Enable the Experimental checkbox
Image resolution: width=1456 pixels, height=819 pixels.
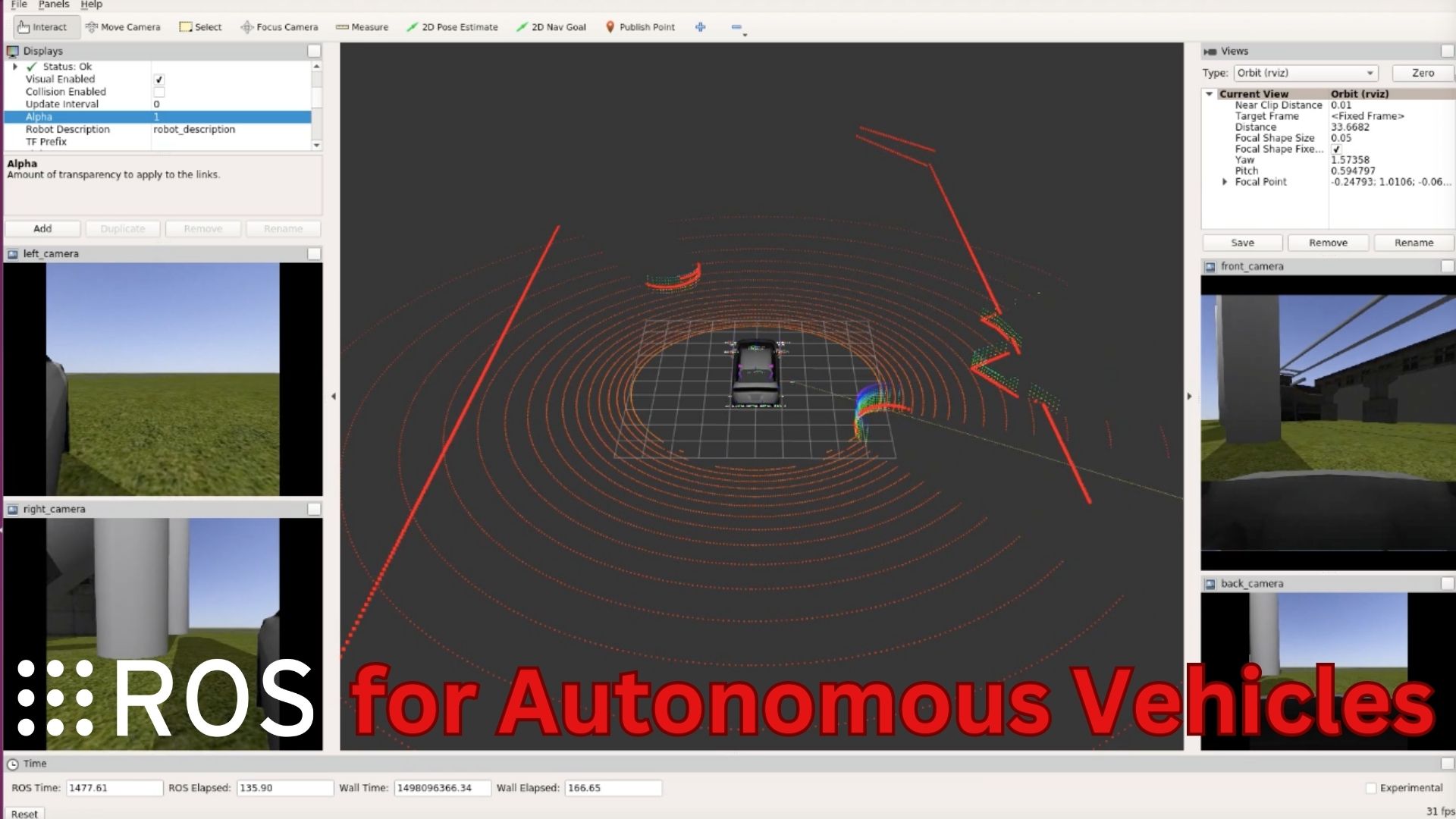point(1371,788)
